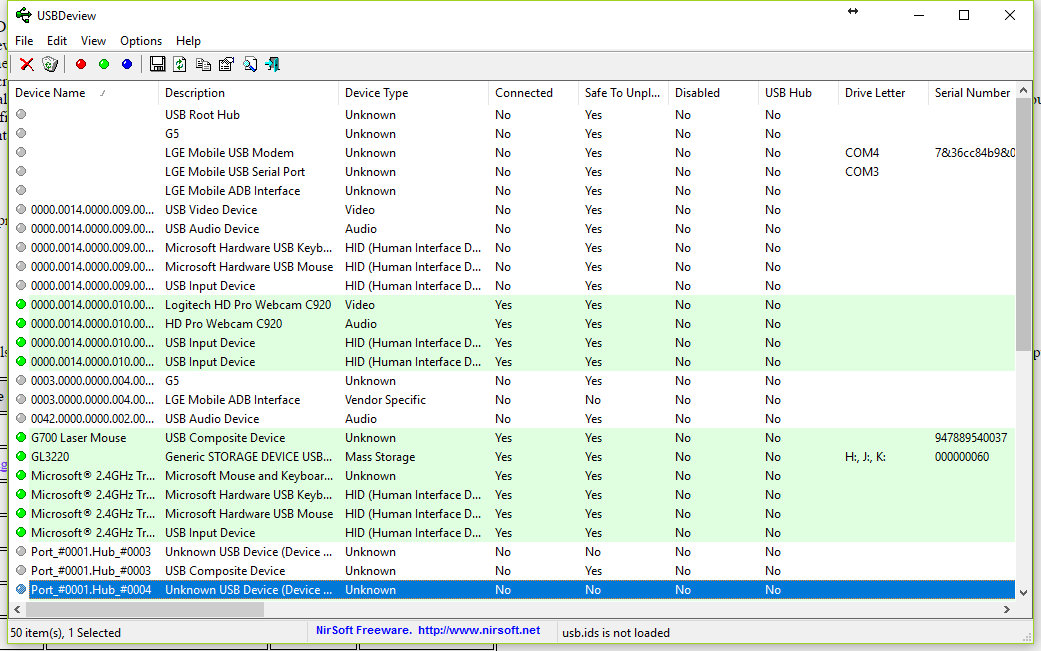This screenshot has height=651, width=1041.
Task: Click serial number 947889540037
Action: [971, 438]
